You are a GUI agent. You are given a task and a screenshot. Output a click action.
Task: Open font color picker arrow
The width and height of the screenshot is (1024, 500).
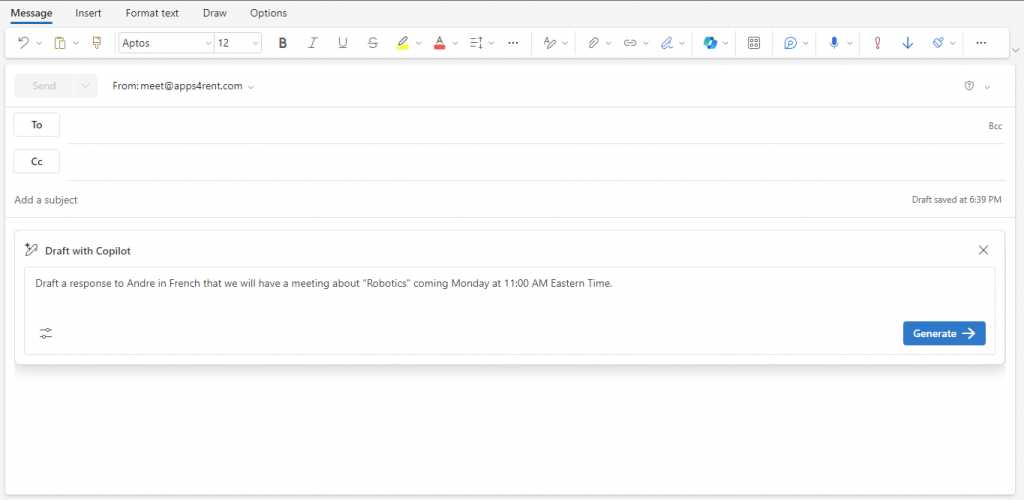[455, 43]
